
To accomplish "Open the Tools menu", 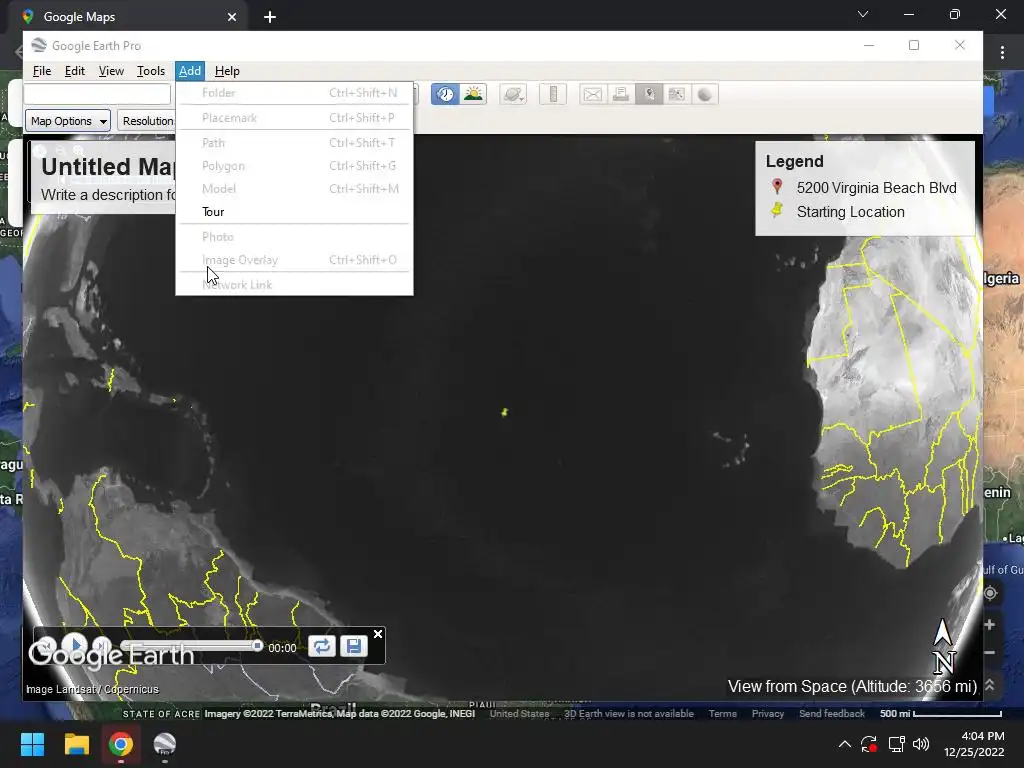I will click(x=151, y=71).
